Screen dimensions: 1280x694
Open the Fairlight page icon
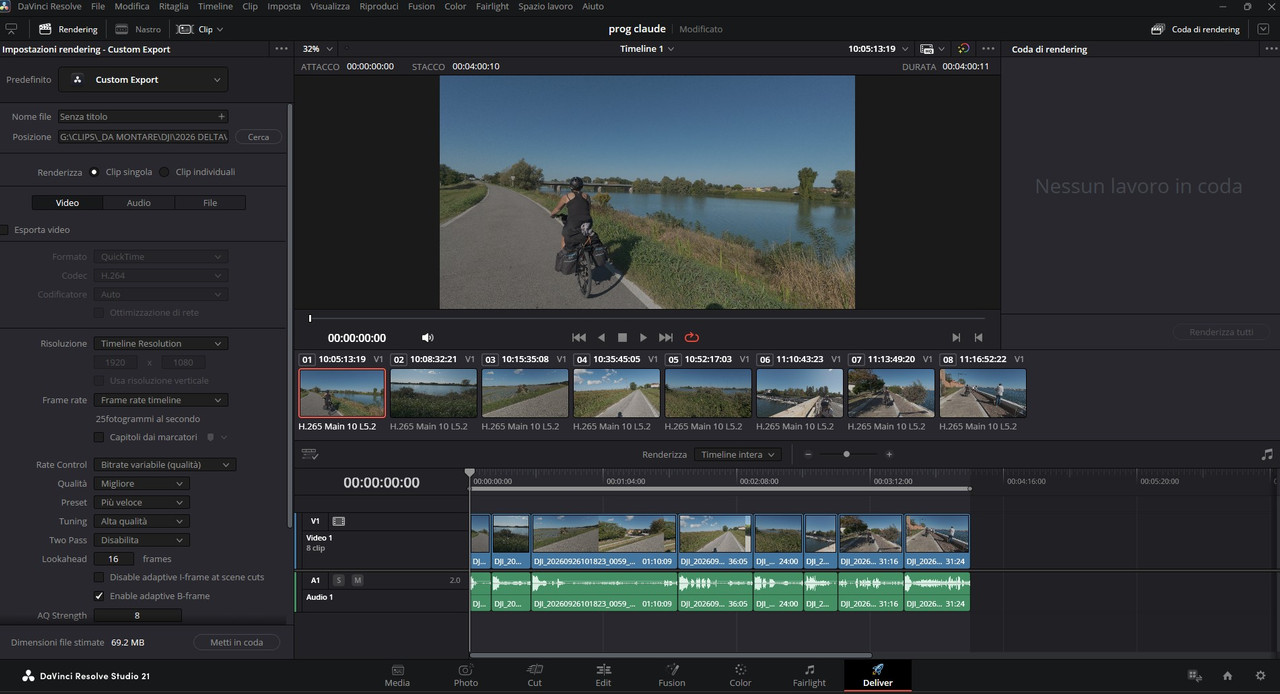click(809, 675)
